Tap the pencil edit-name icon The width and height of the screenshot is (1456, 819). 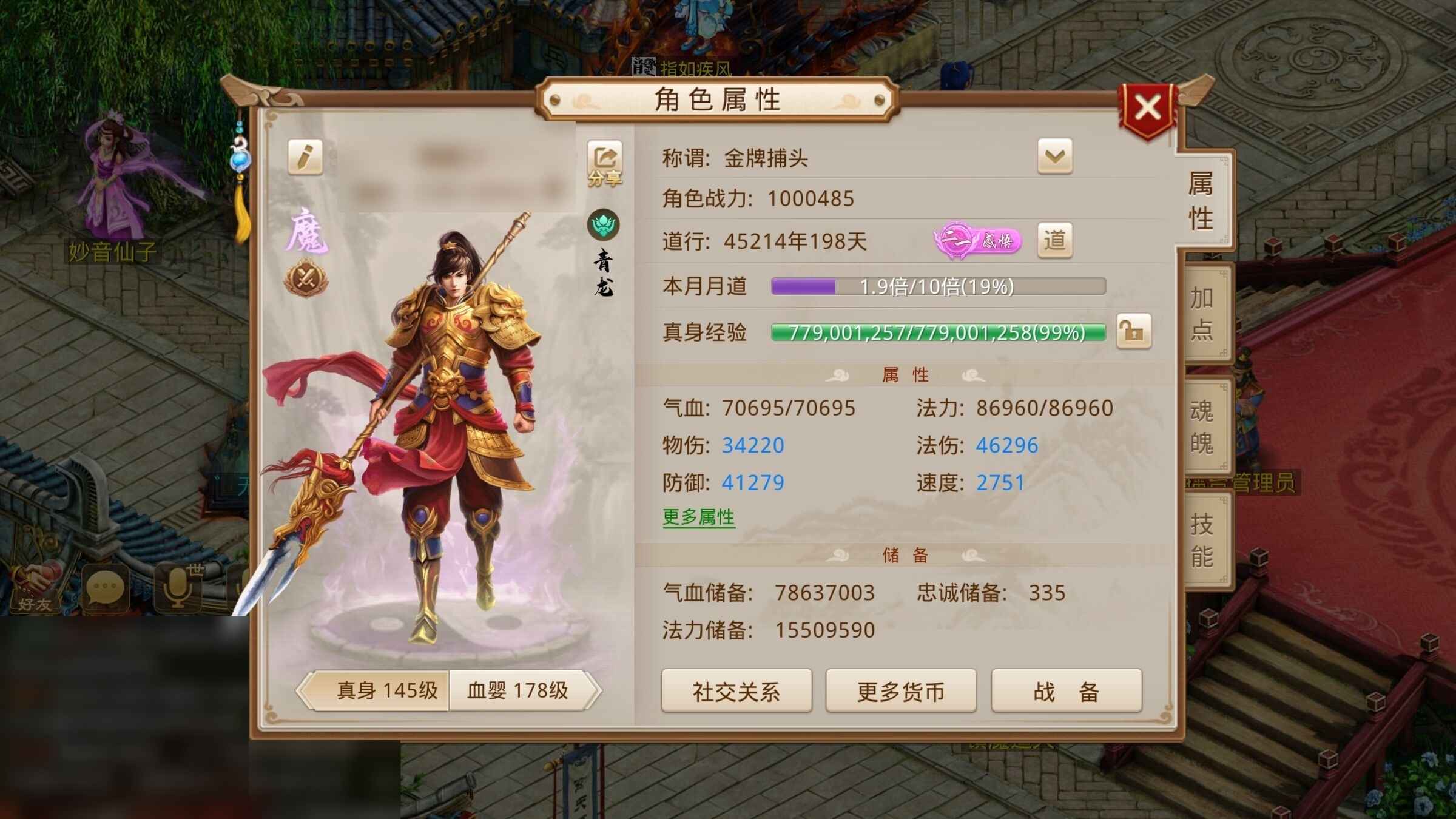pyautogui.click(x=305, y=157)
